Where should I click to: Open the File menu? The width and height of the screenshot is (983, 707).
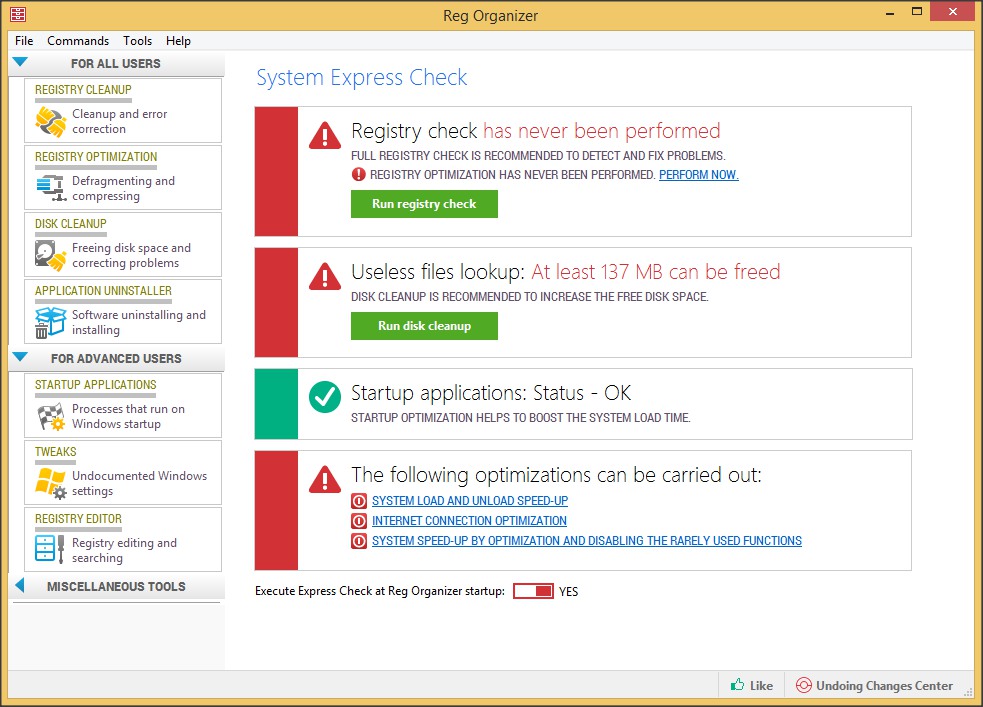pyautogui.click(x=24, y=41)
